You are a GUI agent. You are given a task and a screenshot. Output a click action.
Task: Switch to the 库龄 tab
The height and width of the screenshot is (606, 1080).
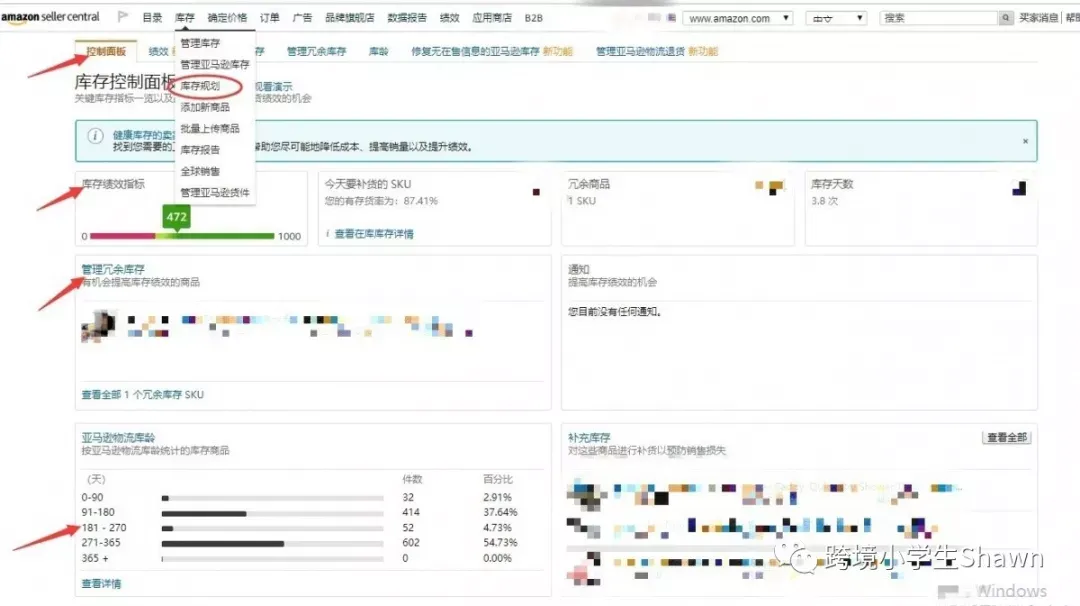379,51
